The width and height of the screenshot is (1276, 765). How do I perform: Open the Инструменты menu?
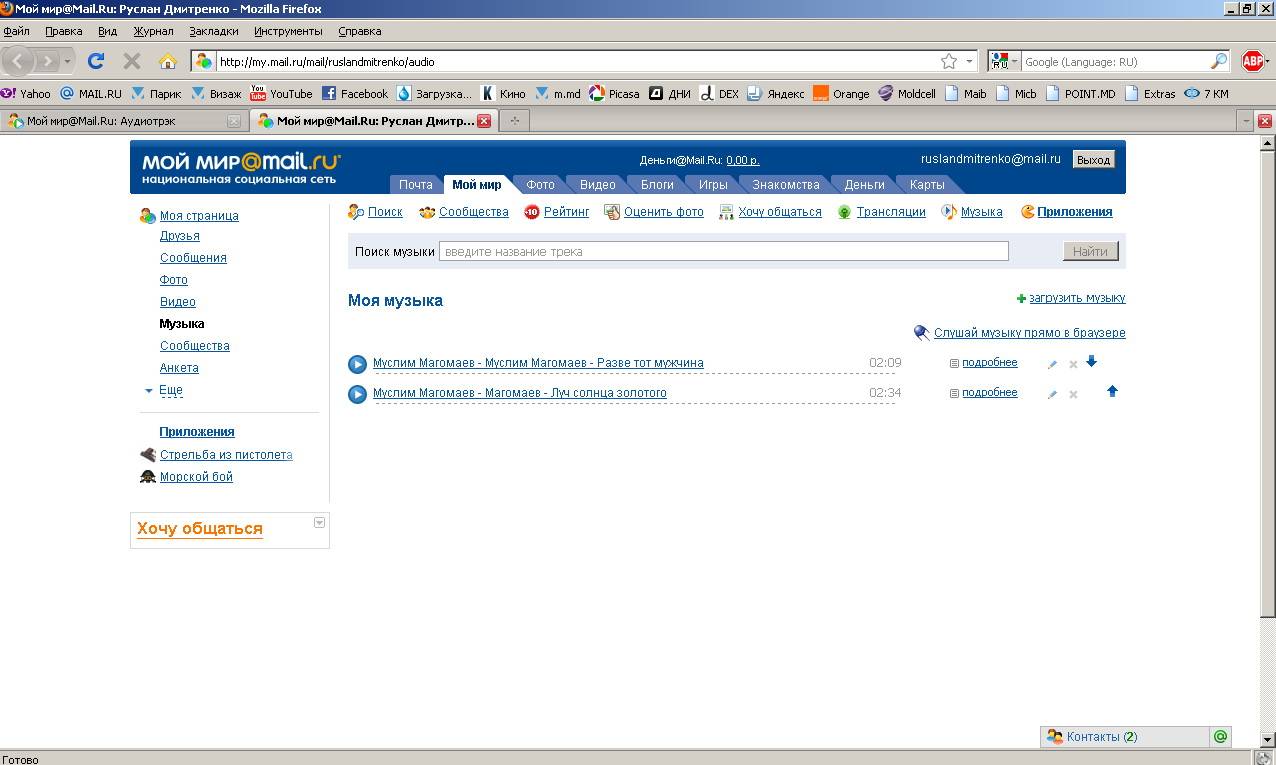pyautogui.click(x=288, y=31)
